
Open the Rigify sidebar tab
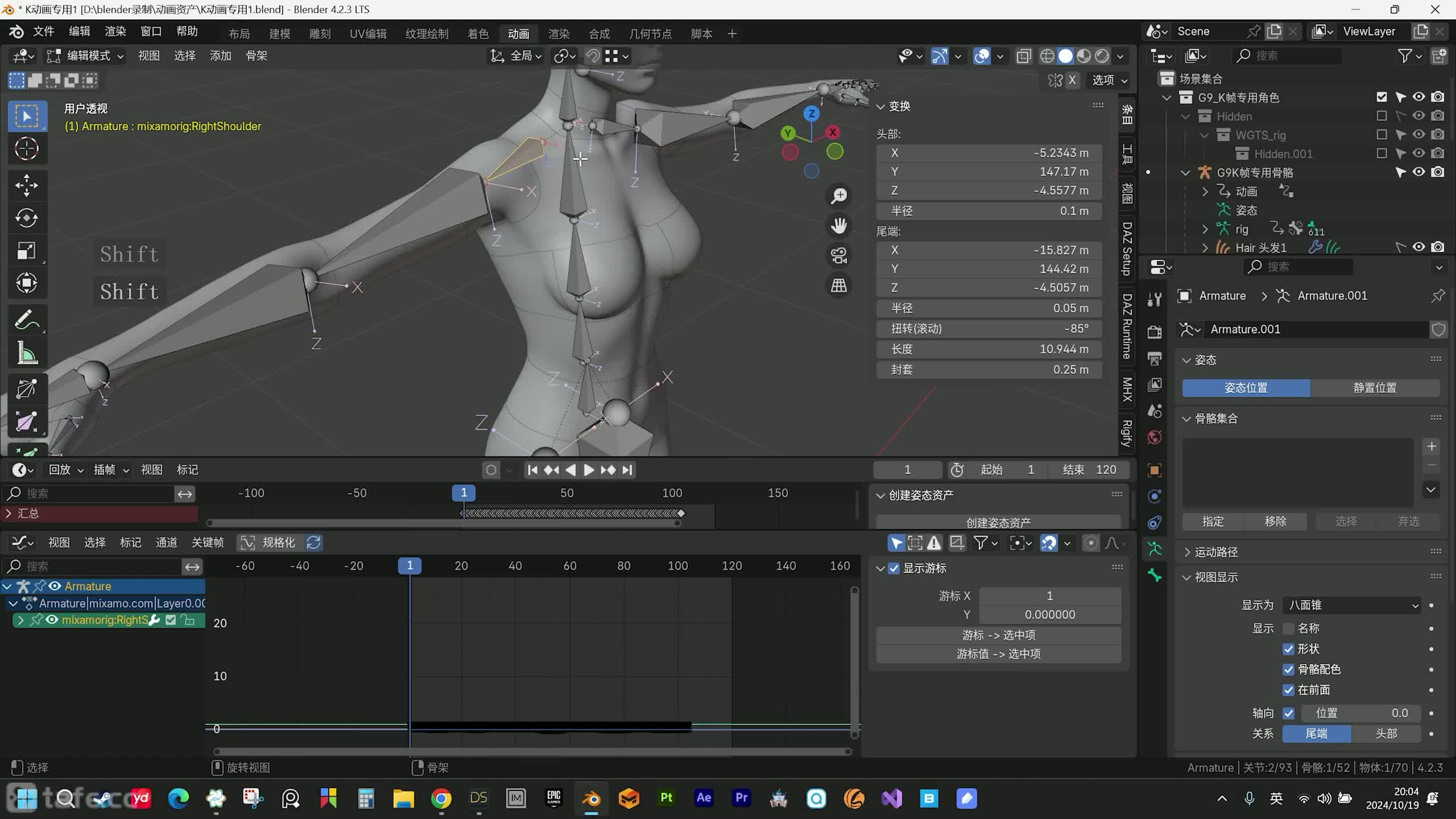(x=1127, y=433)
